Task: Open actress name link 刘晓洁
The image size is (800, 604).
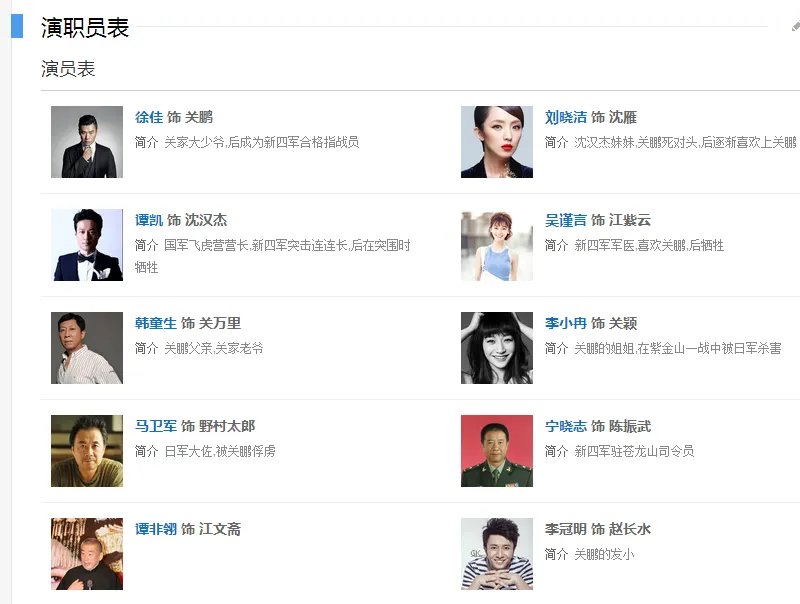Action: [x=566, y=117]
